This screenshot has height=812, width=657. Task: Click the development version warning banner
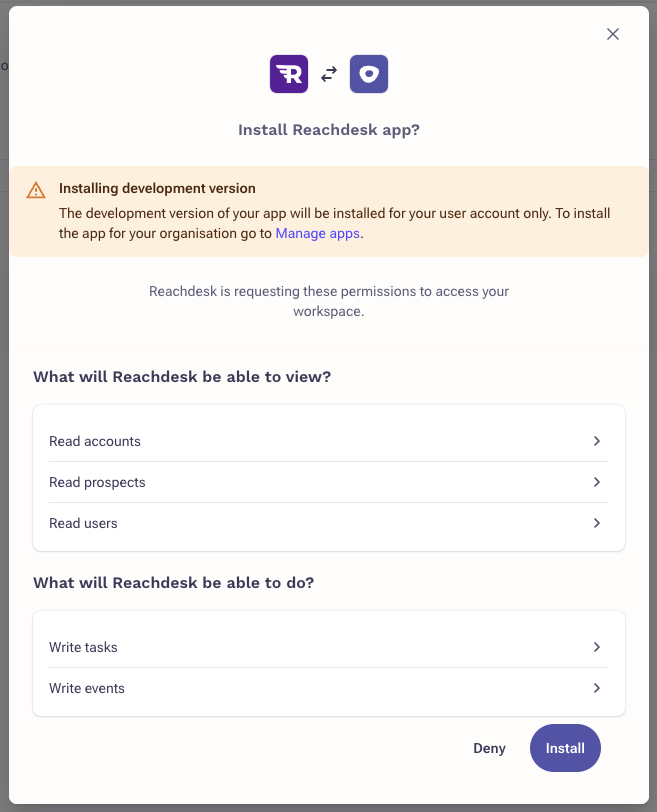328,209
